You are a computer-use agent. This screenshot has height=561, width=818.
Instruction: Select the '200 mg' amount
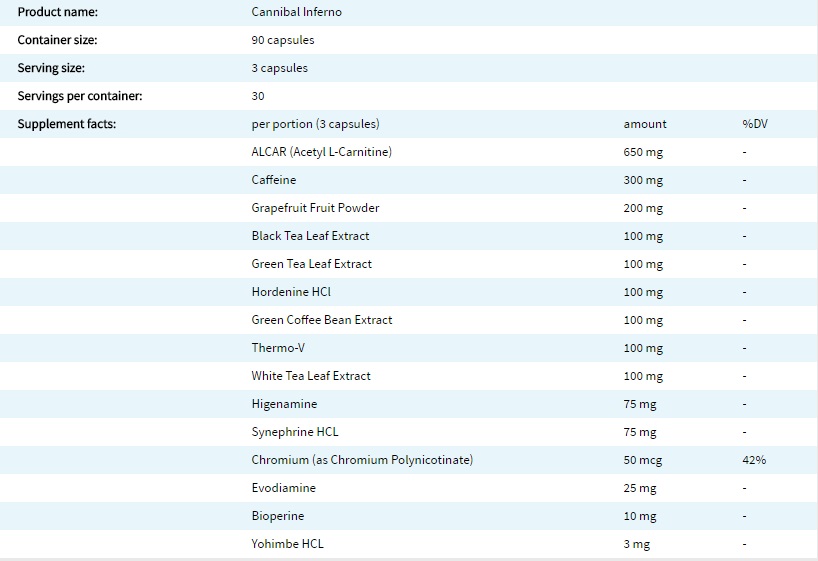tap(643, 209)
